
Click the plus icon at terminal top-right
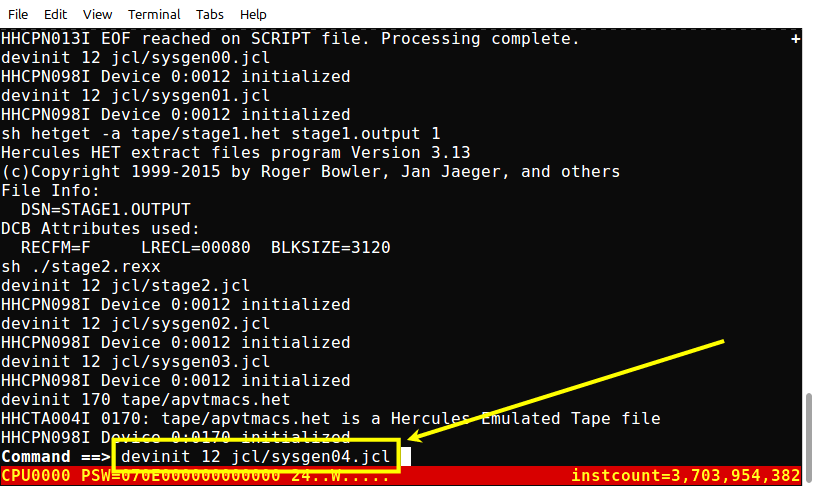[x=795, y=39]
